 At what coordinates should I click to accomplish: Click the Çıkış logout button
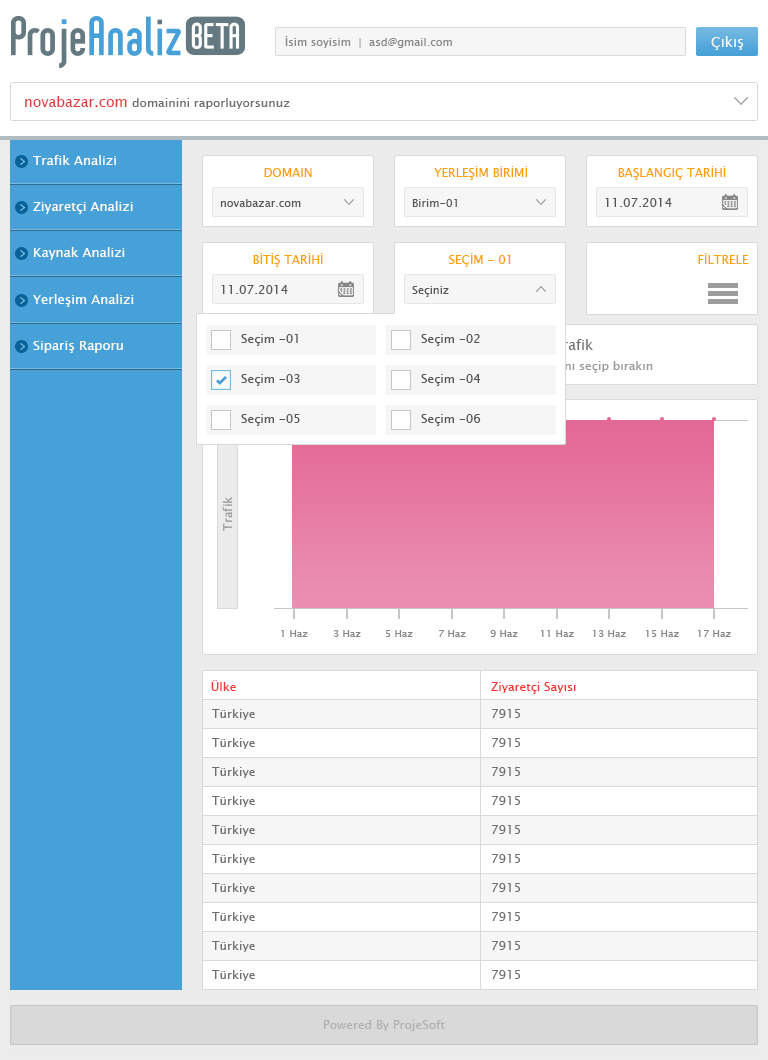click(x=727, y=42)
